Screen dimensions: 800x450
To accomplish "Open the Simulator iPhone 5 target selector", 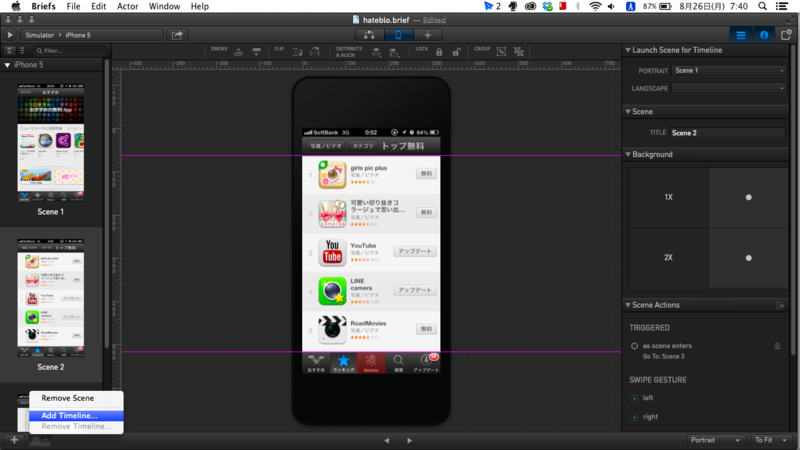I will tap(92, 35).
